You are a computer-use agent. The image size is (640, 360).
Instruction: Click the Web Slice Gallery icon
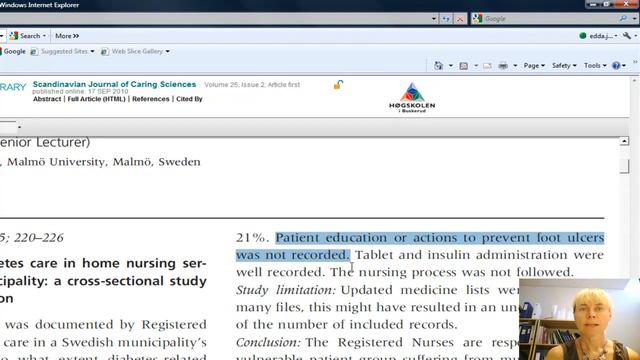105,51
